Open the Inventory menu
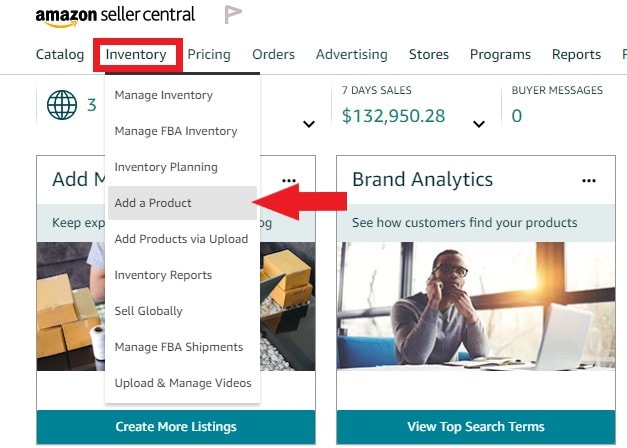The height and width of the screenshot is (448, 627). [136, 54]
